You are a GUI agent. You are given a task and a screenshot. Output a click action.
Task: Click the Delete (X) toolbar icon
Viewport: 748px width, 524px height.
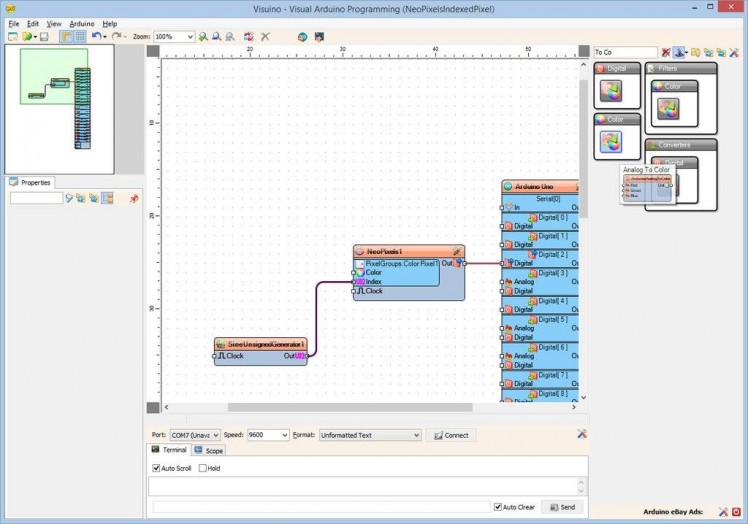click(265, 37)
